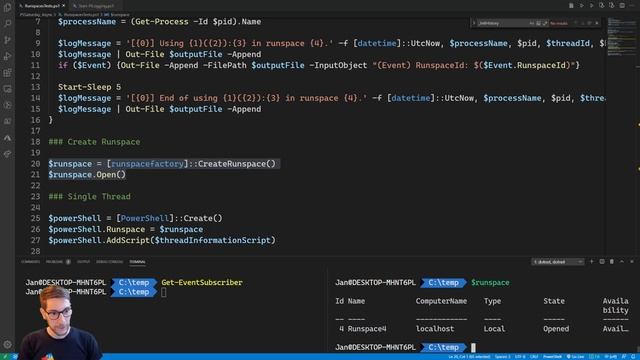
Task: Click the Run Selection icon in editor toolbar
Action: click(591, 5)
